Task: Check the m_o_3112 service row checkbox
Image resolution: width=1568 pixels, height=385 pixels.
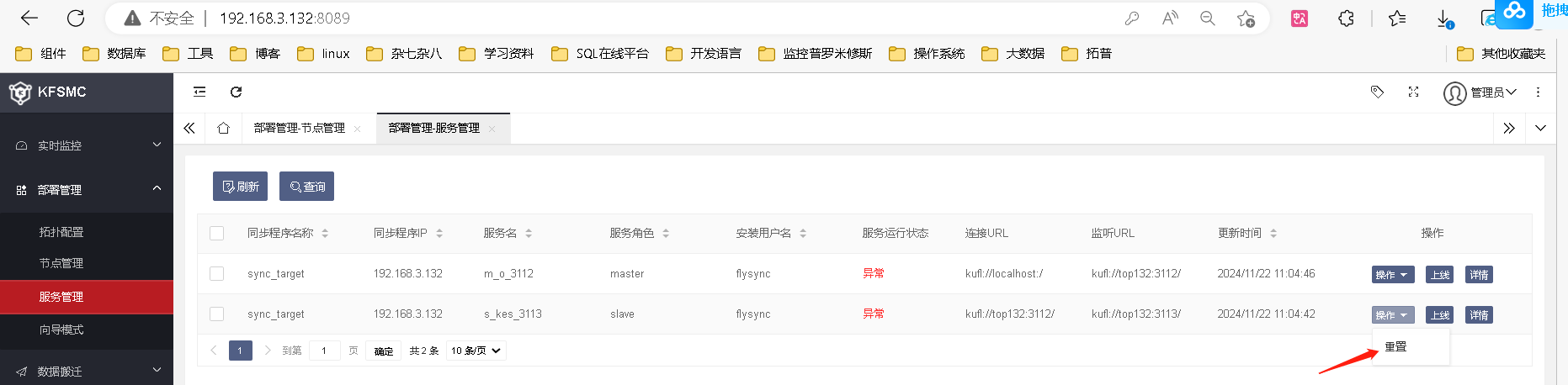Action: [x=217, y=273]
